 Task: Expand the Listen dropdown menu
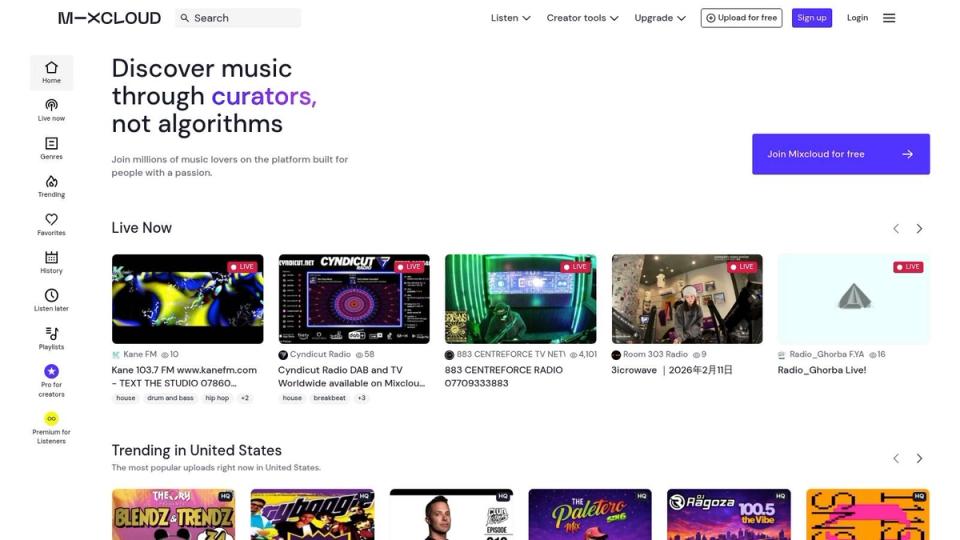click(510, 18)
